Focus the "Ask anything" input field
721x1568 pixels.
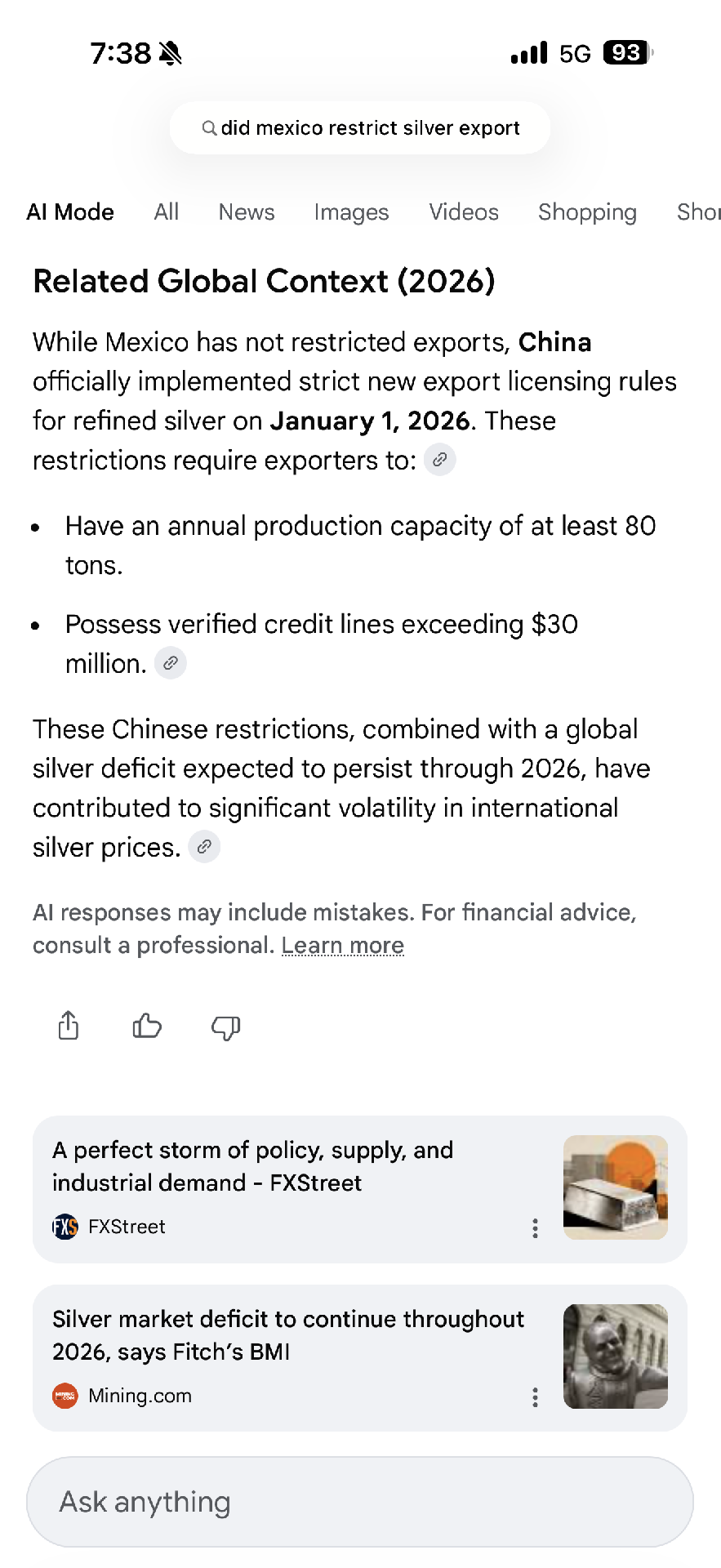point(360,1502)
